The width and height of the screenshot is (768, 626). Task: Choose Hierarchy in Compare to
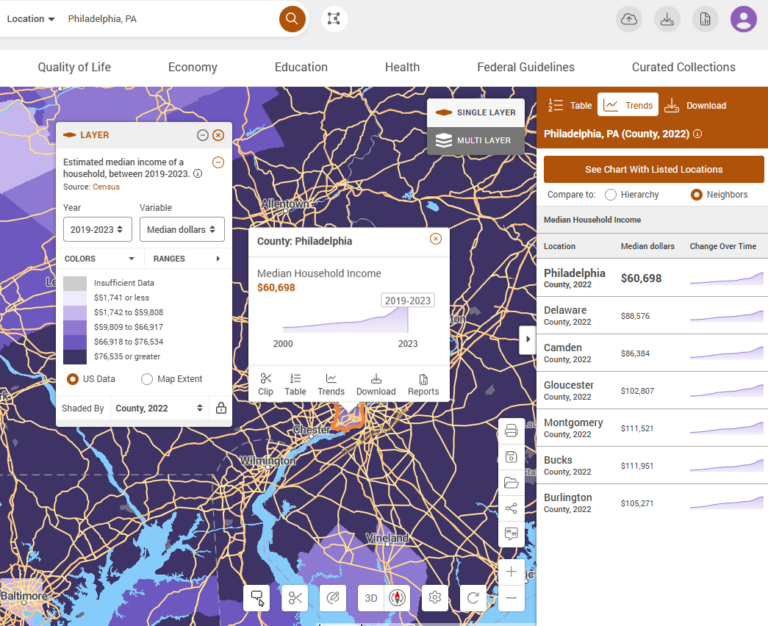pos(611,195)
